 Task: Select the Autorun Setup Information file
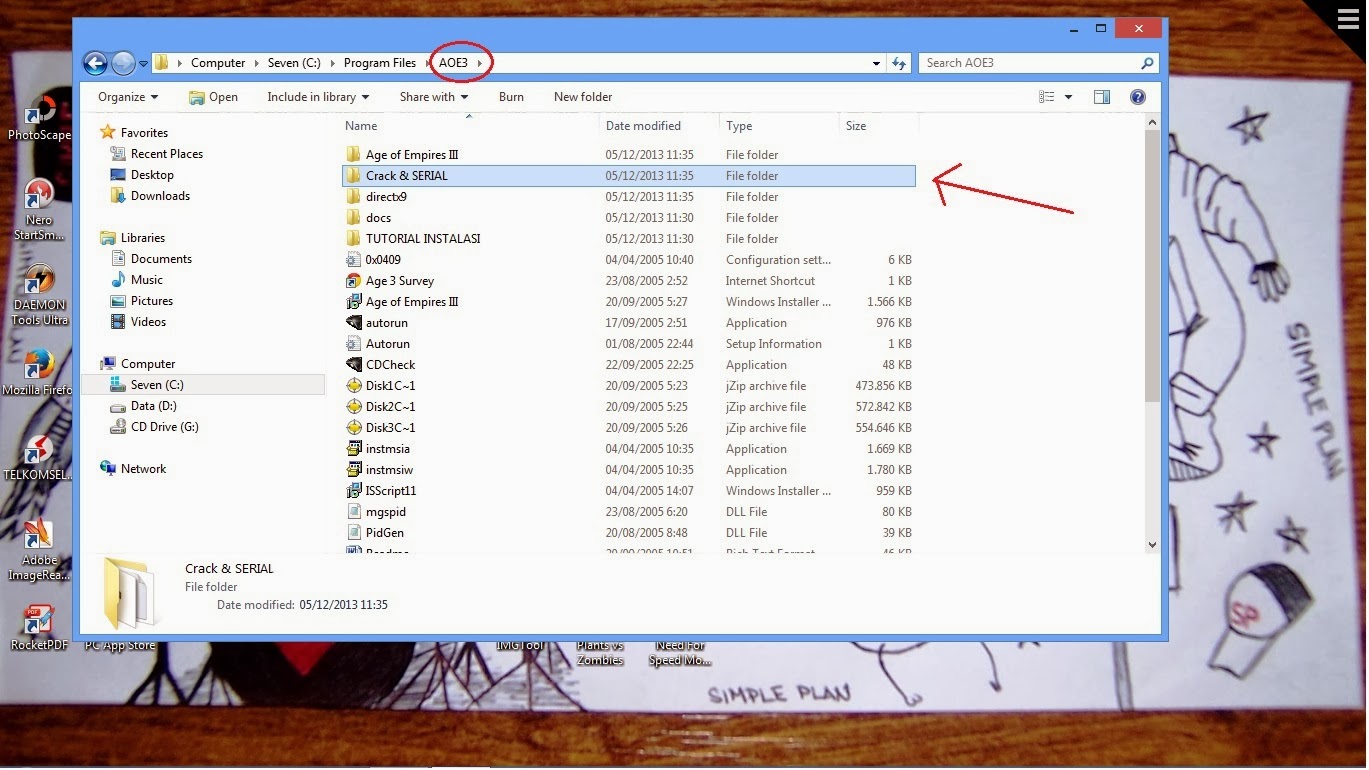pos(628,344)
